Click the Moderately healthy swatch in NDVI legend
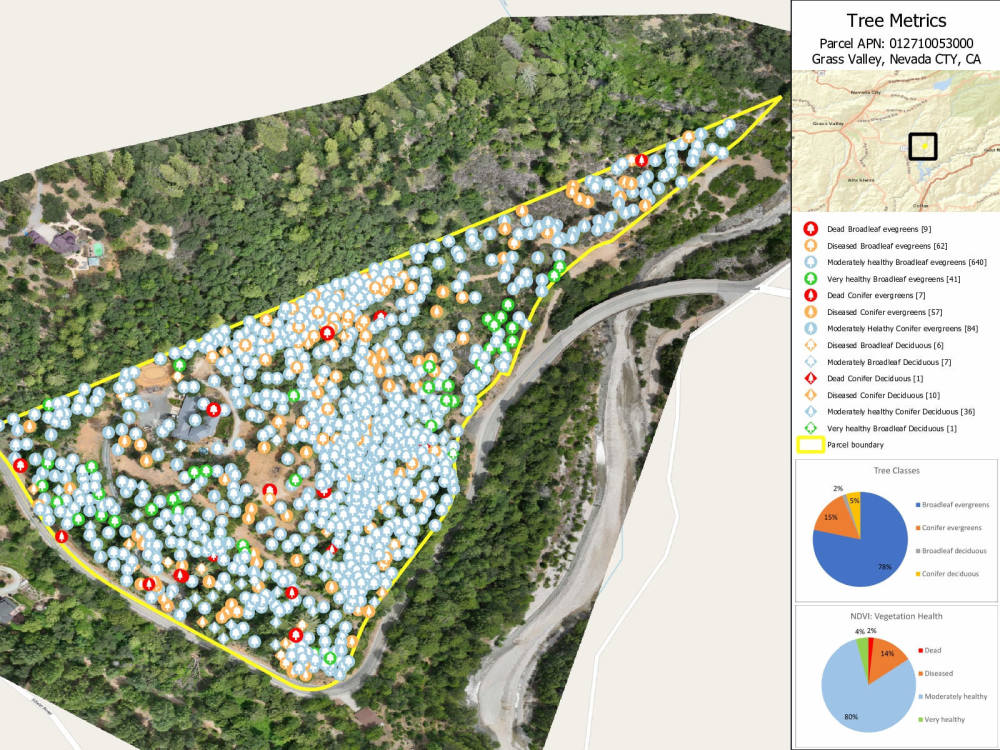The height and width of the screenshot is (750, 1000). pyautogui.click(x=920, y=696)
